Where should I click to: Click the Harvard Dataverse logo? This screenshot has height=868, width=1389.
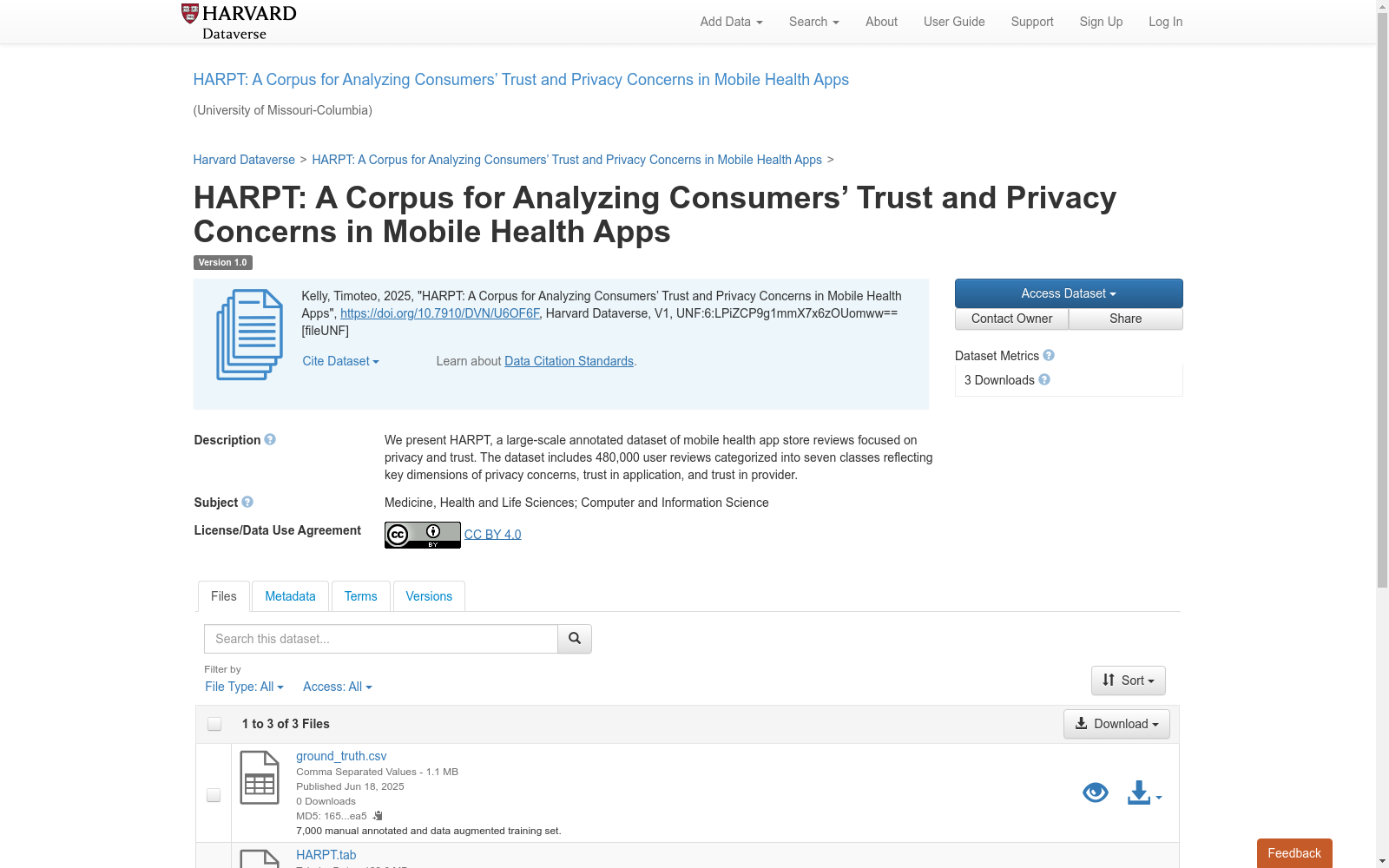click(239, 22)
